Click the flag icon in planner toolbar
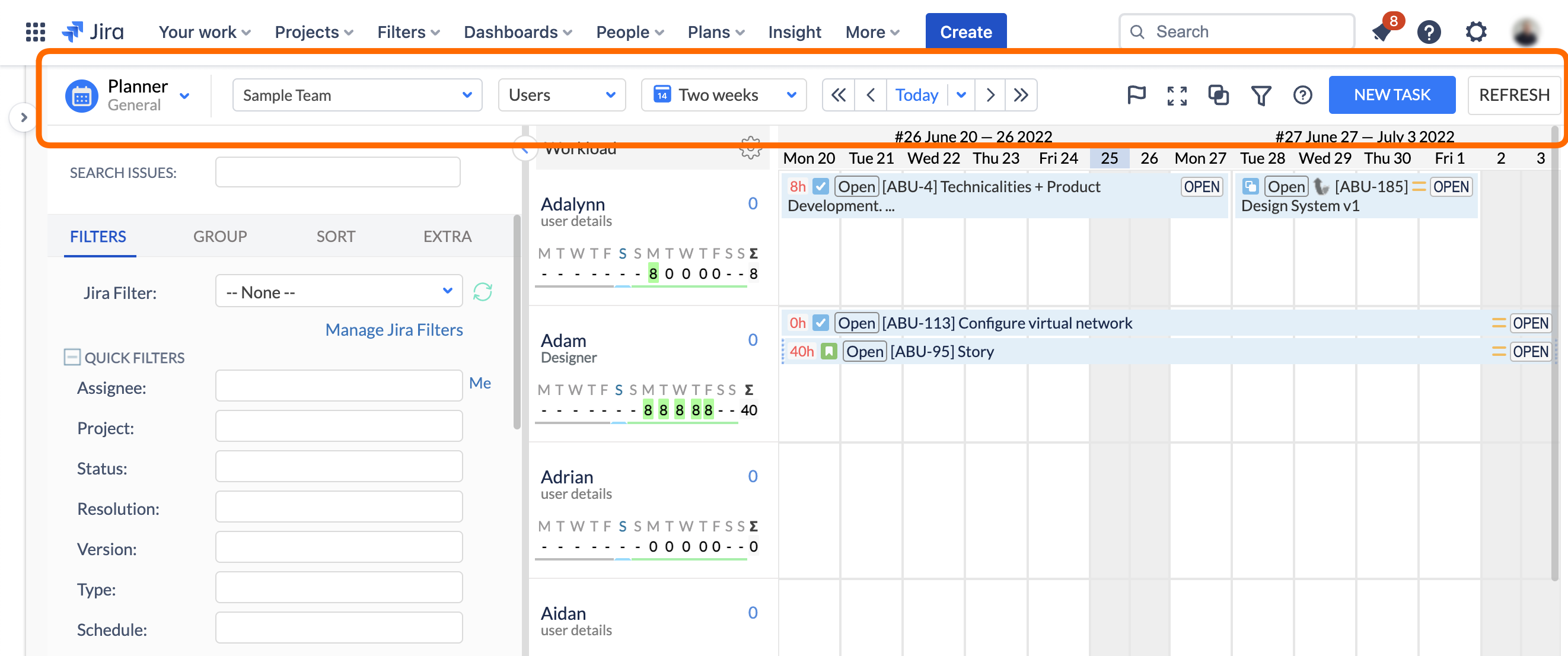Viewport: 1568px width, 656px height. click(x=1136, y=95)
